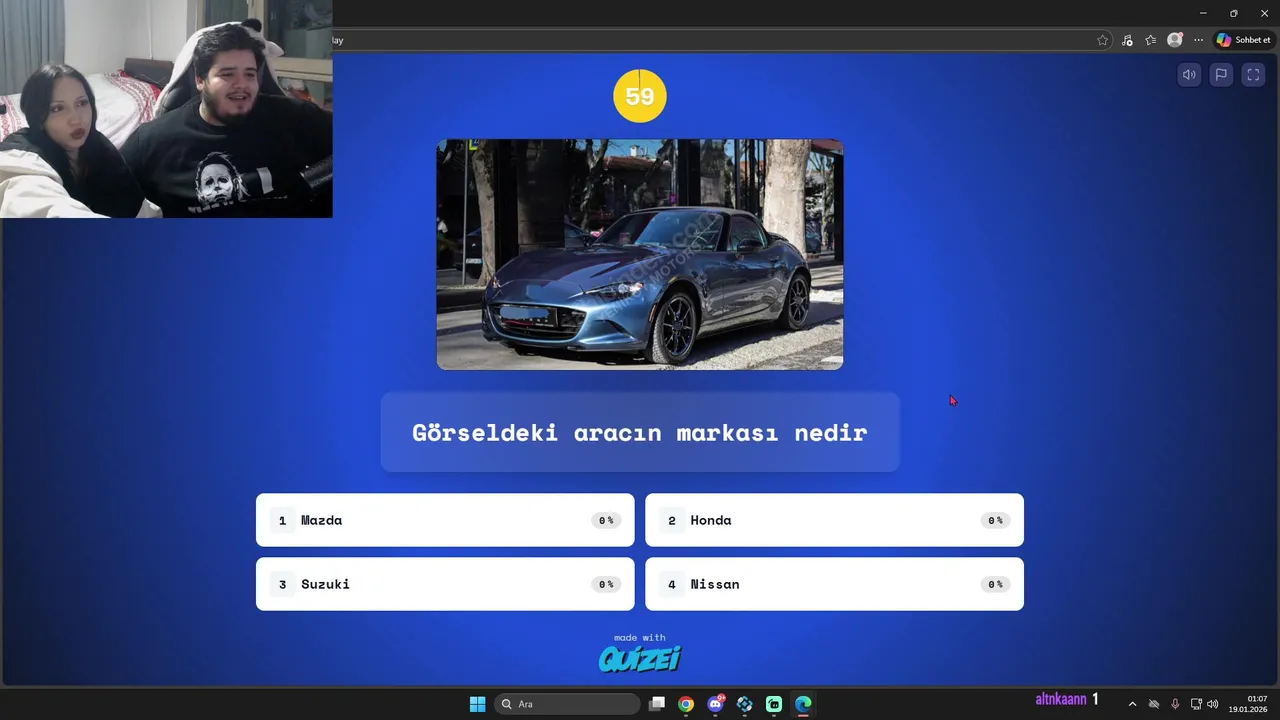This screenshot has width=1280, height=720.
Task: Open the browser three-dots settings menu
Action: [x=1199, y=40]
